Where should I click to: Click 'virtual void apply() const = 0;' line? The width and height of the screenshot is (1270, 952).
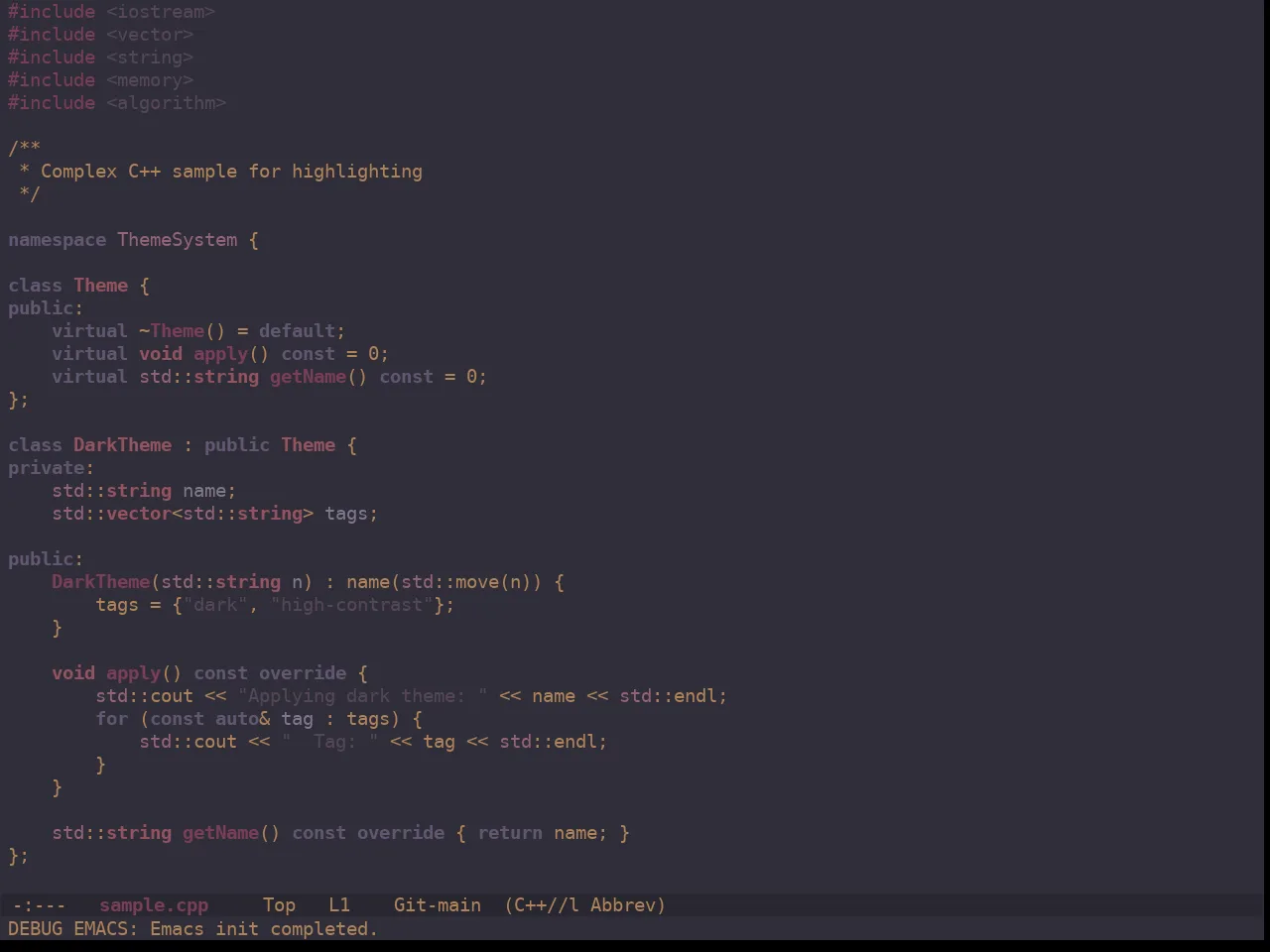click(220, 354)
